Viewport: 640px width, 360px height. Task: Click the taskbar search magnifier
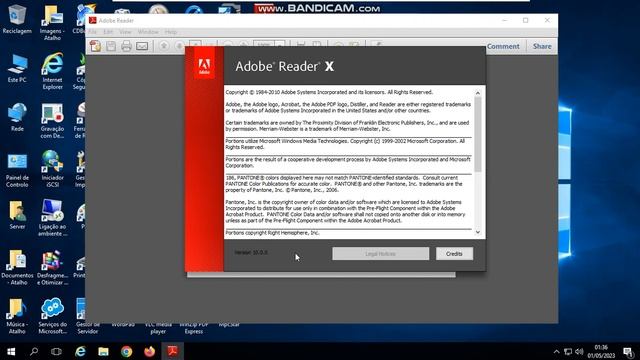point(34,351)
